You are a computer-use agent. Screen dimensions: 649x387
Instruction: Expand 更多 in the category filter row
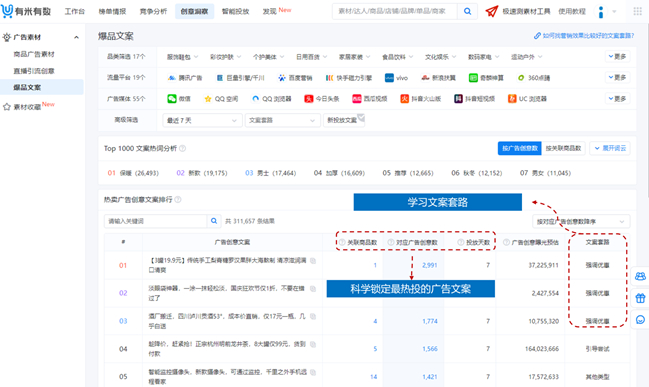pos(618,56)
